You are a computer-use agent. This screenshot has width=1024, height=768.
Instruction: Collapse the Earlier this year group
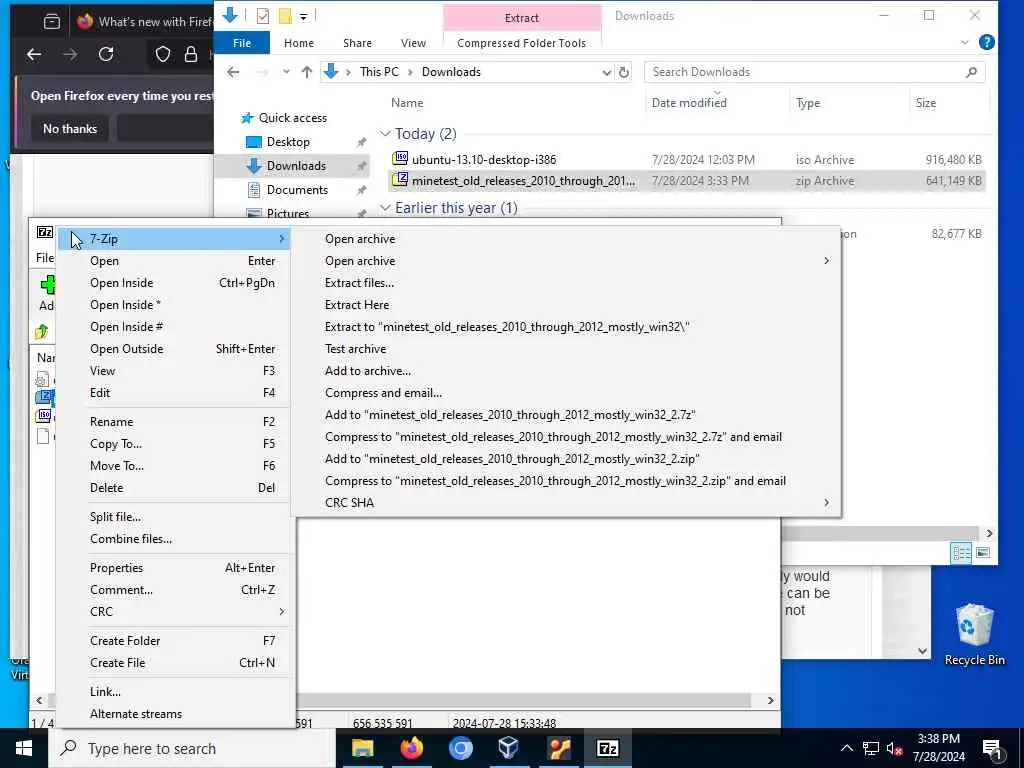pyautogui.click(x=385, y=208)
